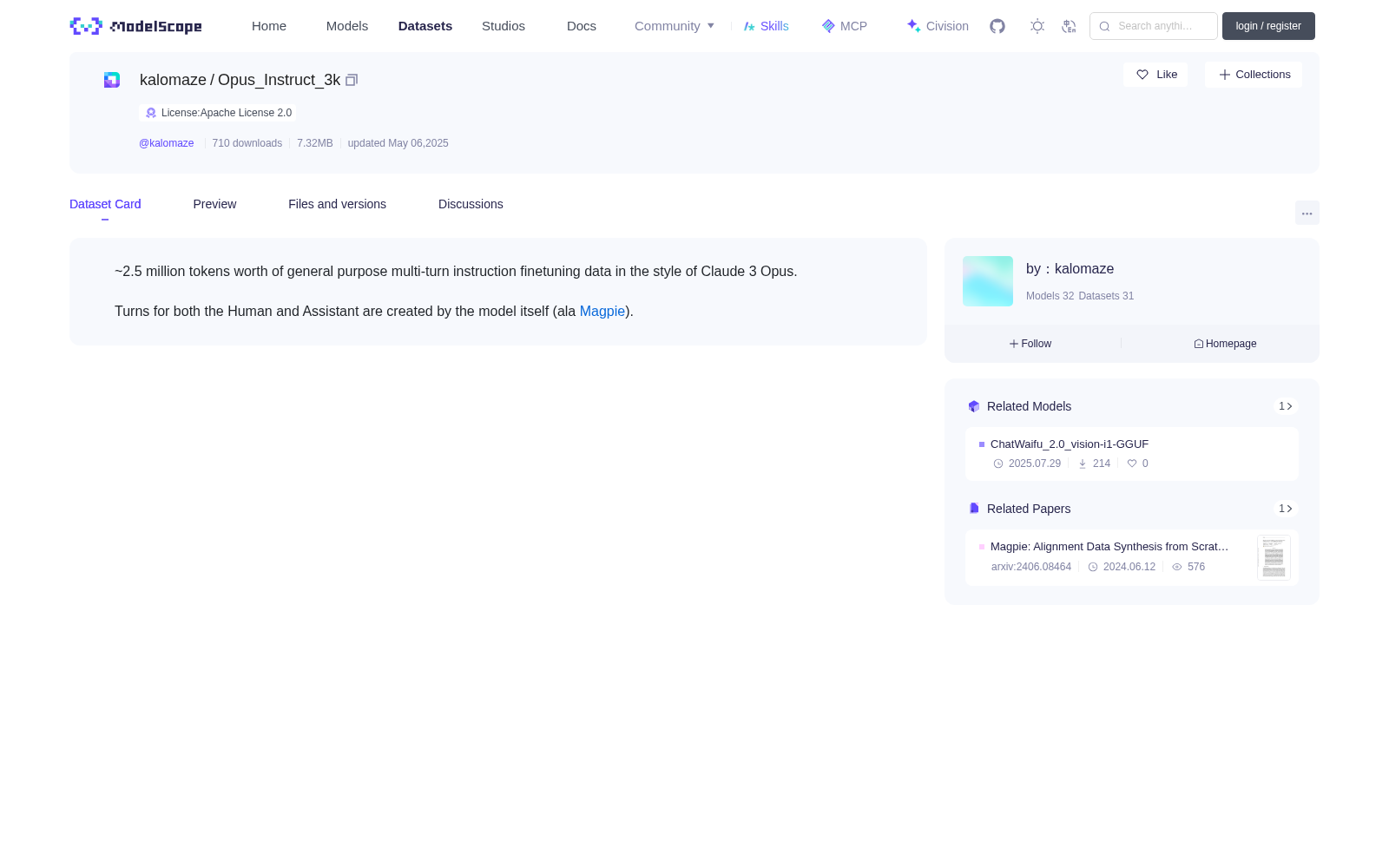The image size is (1389, 868).
Task: Click the Related Models cube icon
Action: 974,406
